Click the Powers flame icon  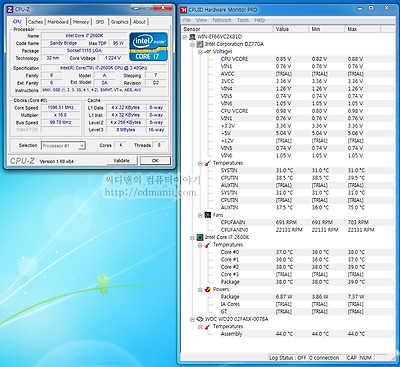tap(208, 289)
